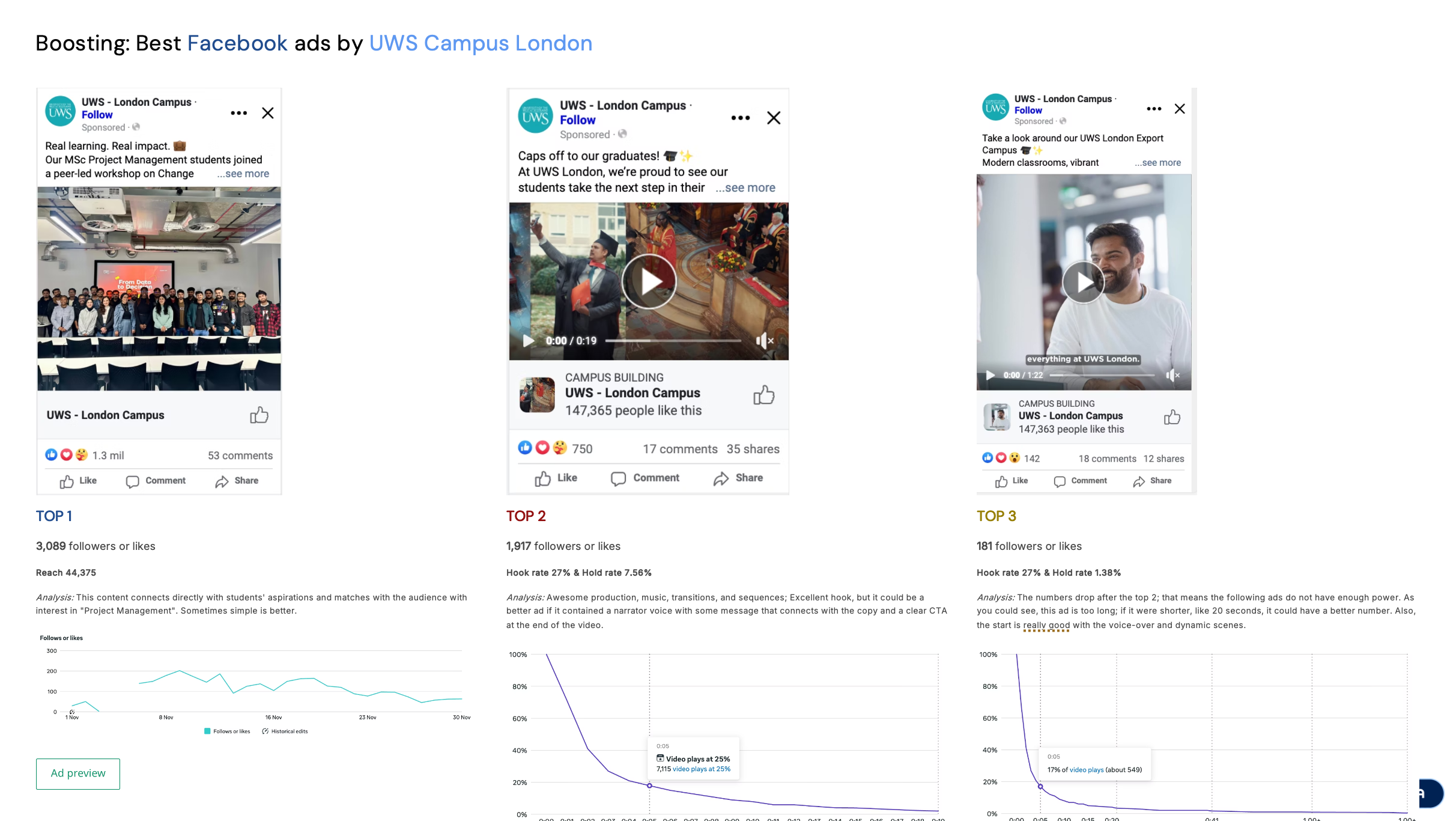Screen dimensions: 1456x821
Task: Play the campus tour video in TOP 3 ad
Action: point(1083,282)
